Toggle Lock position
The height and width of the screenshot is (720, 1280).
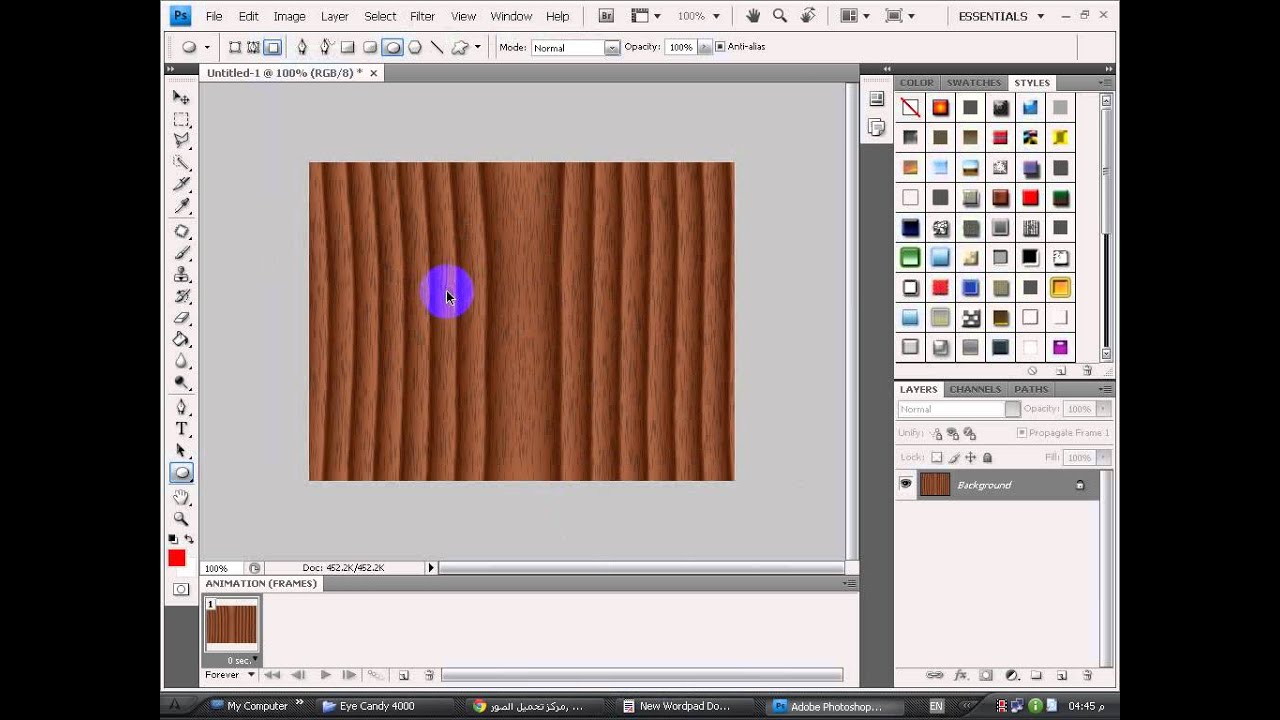970,457
